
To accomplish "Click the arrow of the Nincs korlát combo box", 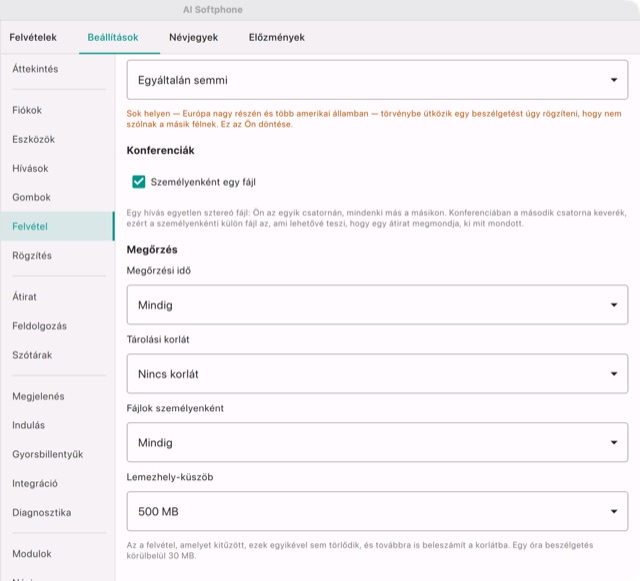I will point(614,374).
